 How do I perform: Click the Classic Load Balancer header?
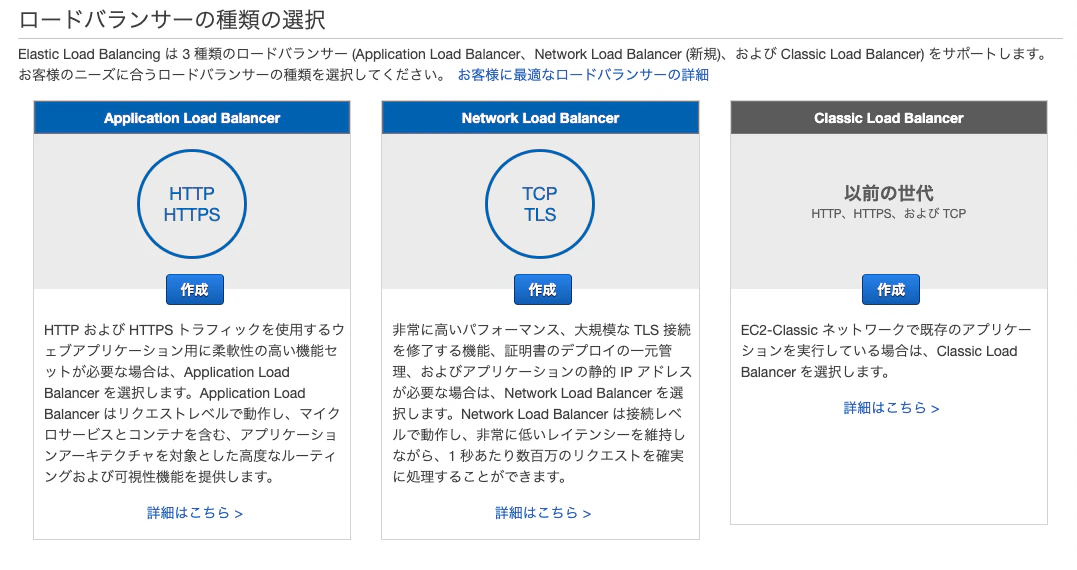click(x=889, y=118)
